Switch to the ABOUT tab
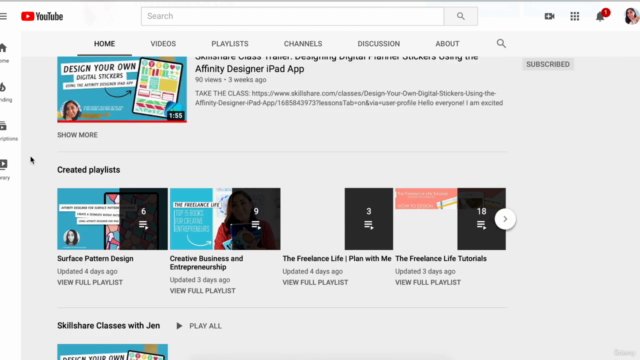The width and height of the screenshot is (640, 360). click(447, 44)
